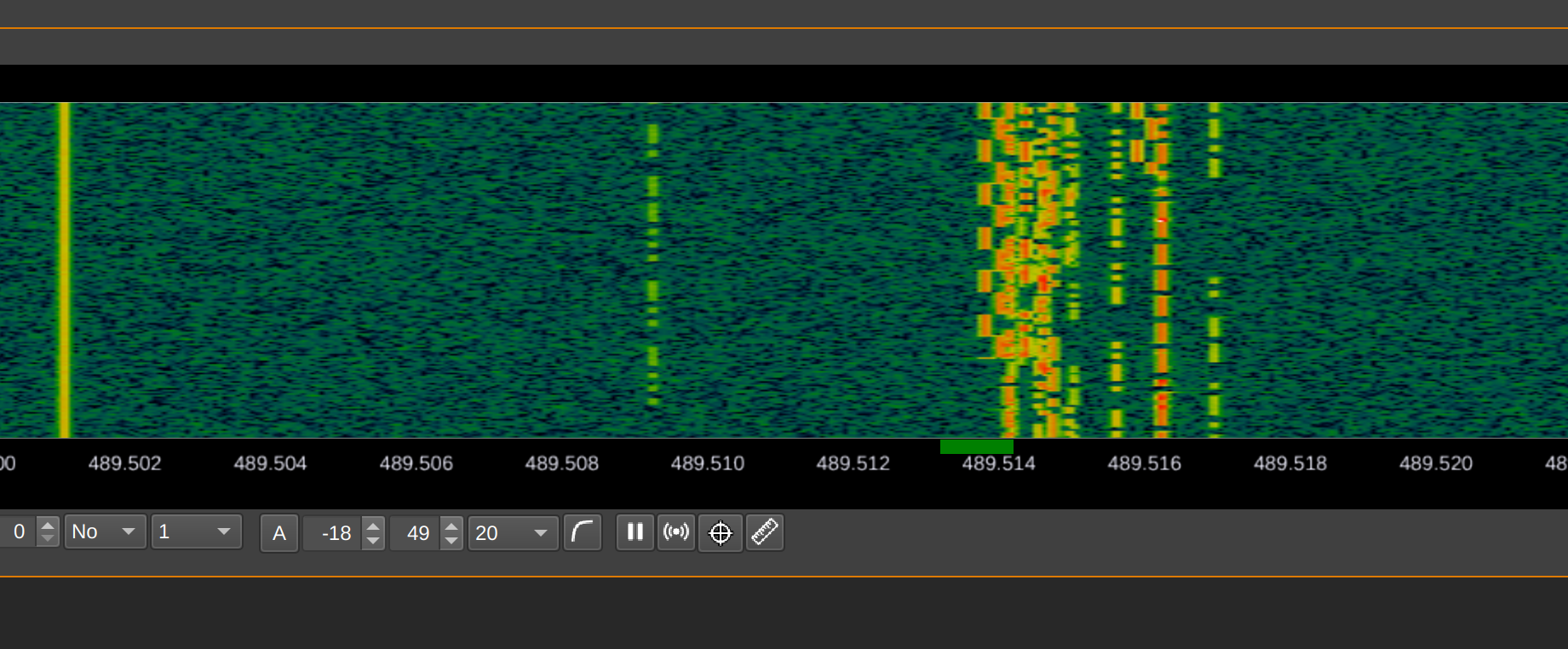Viewport: 1568px width, 649px height.
Task: Expand the dropdown showing value 1
Action: pyautogui.click(x=196, y=532)
